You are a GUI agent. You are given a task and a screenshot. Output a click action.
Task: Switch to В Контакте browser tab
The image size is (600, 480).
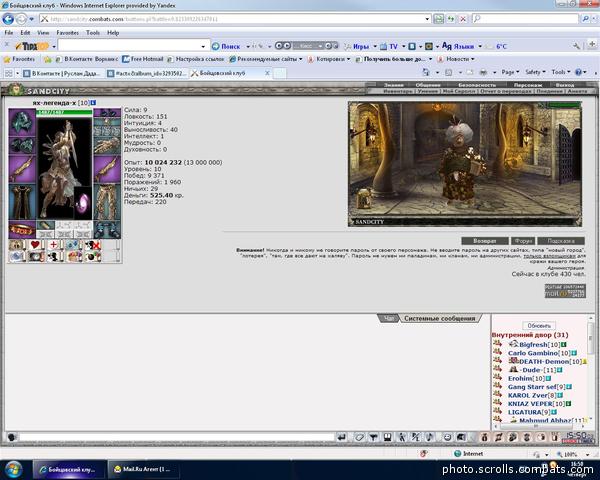(x=62, y=73)
